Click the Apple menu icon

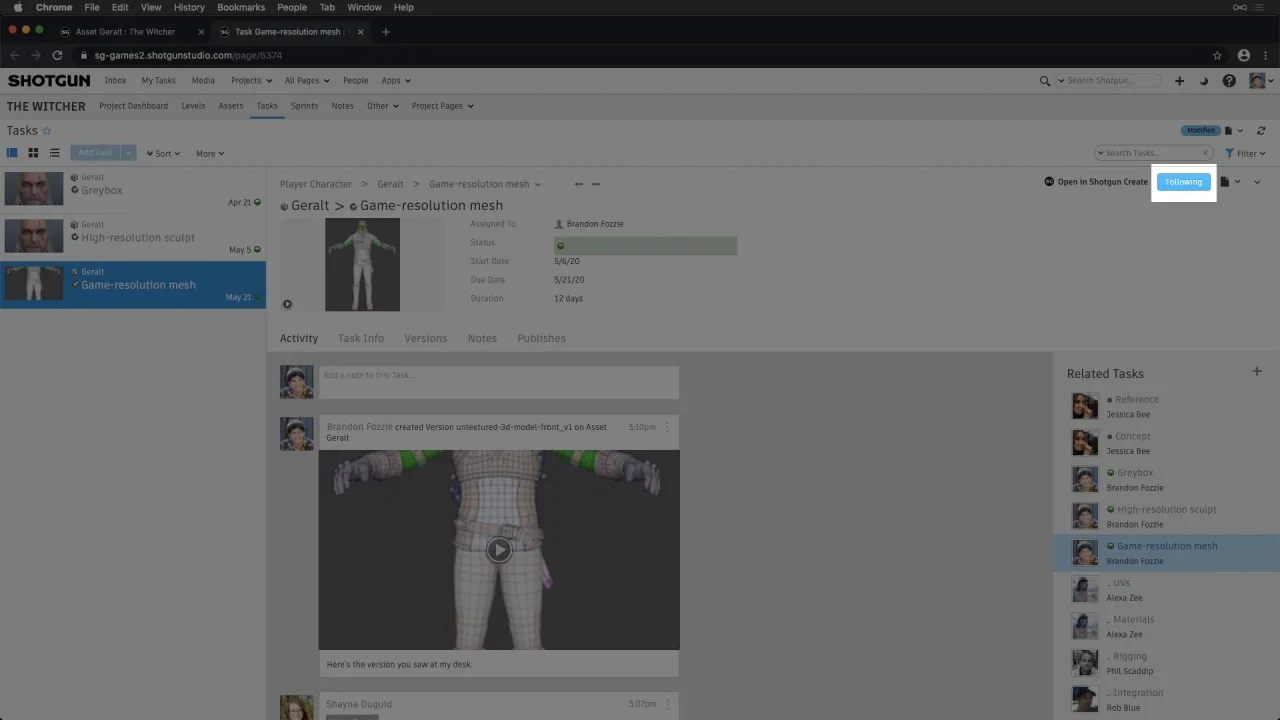pos(17,7)
